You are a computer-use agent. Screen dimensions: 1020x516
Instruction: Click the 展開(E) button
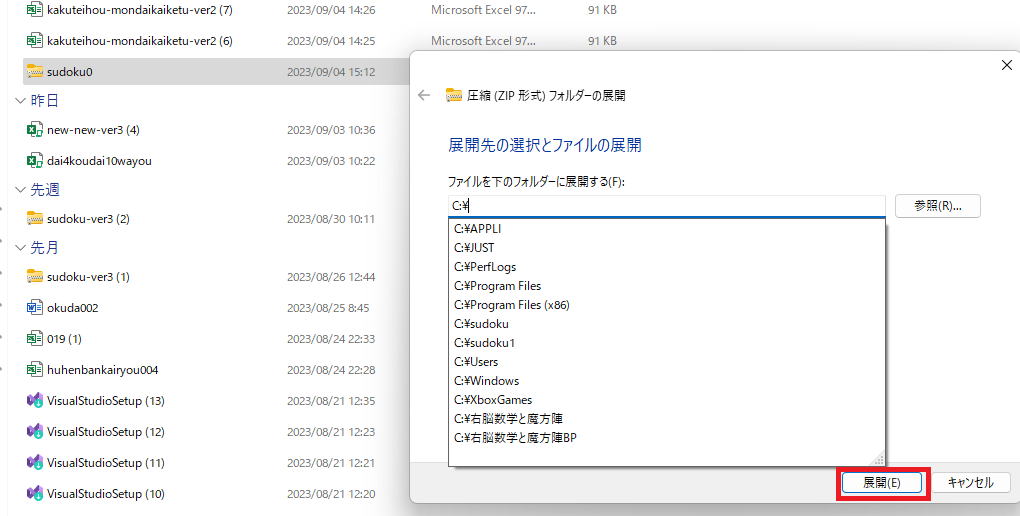pos(882,483)
